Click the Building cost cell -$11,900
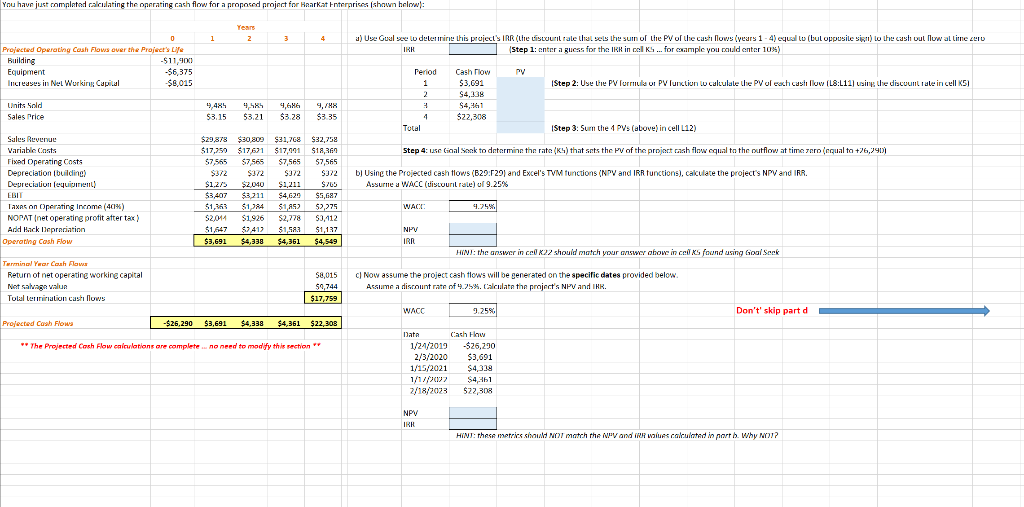1024x507 pixels. coord(173,60)
